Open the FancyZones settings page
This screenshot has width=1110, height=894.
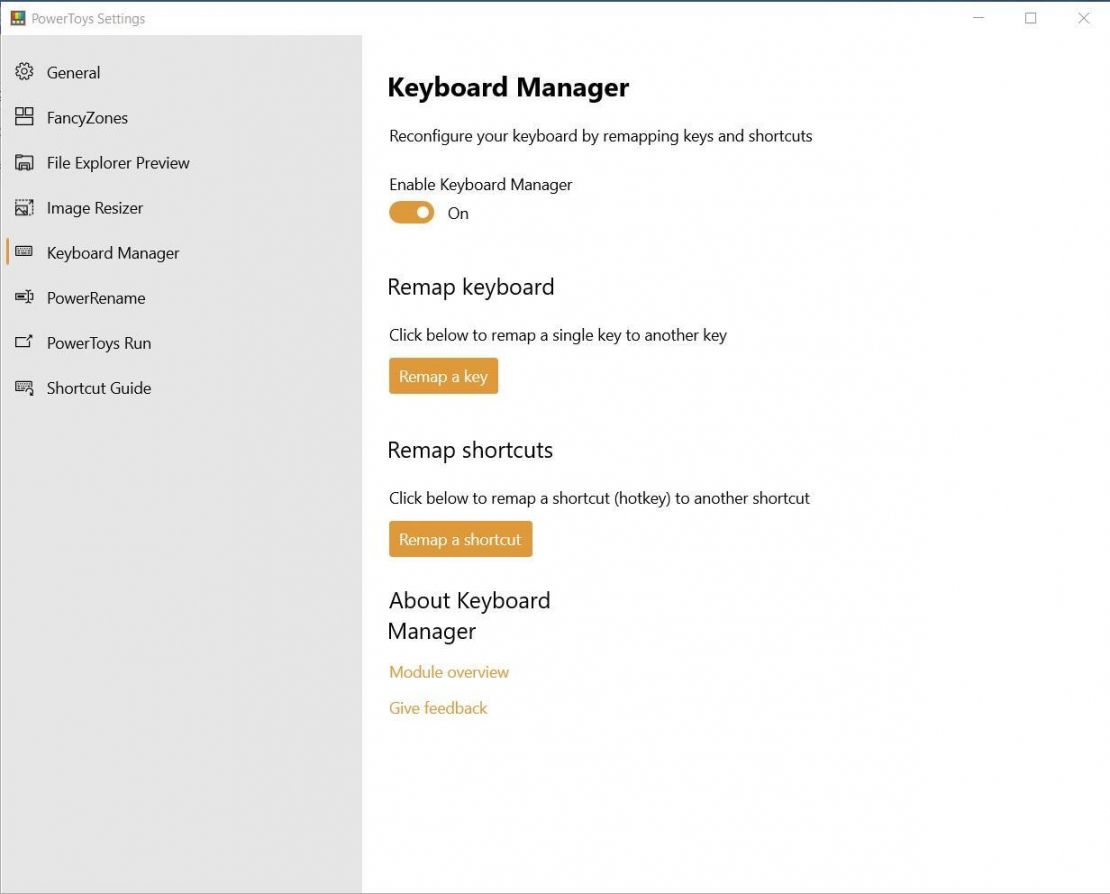tap(87, 117)
